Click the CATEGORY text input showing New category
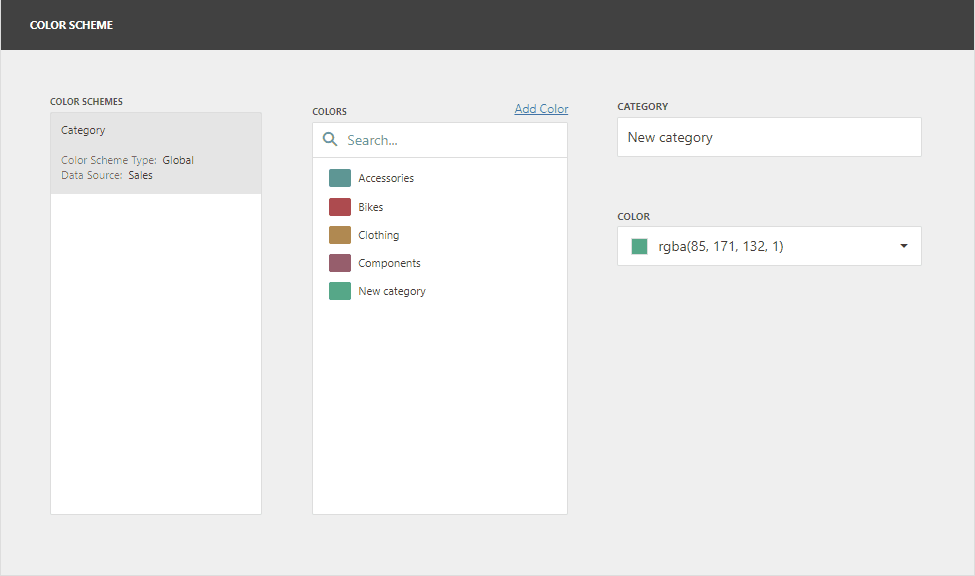 pyautogui.click(x=768, y=137)
